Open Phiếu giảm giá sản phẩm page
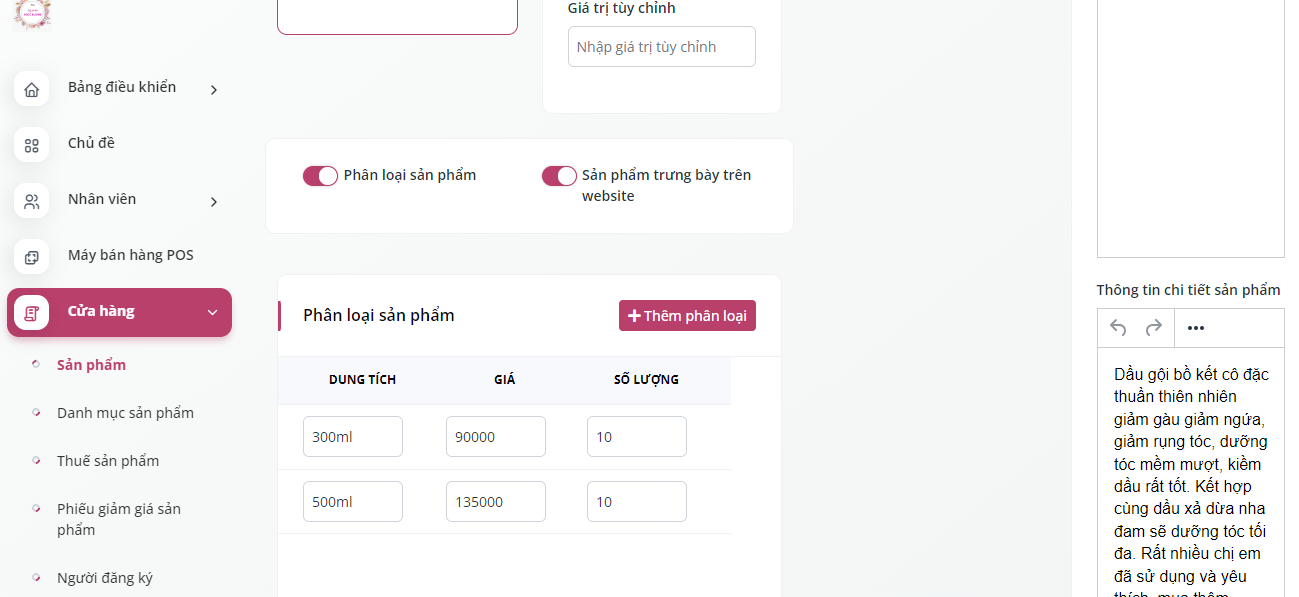Screen dimensions: 1299x597 (119, 519)
